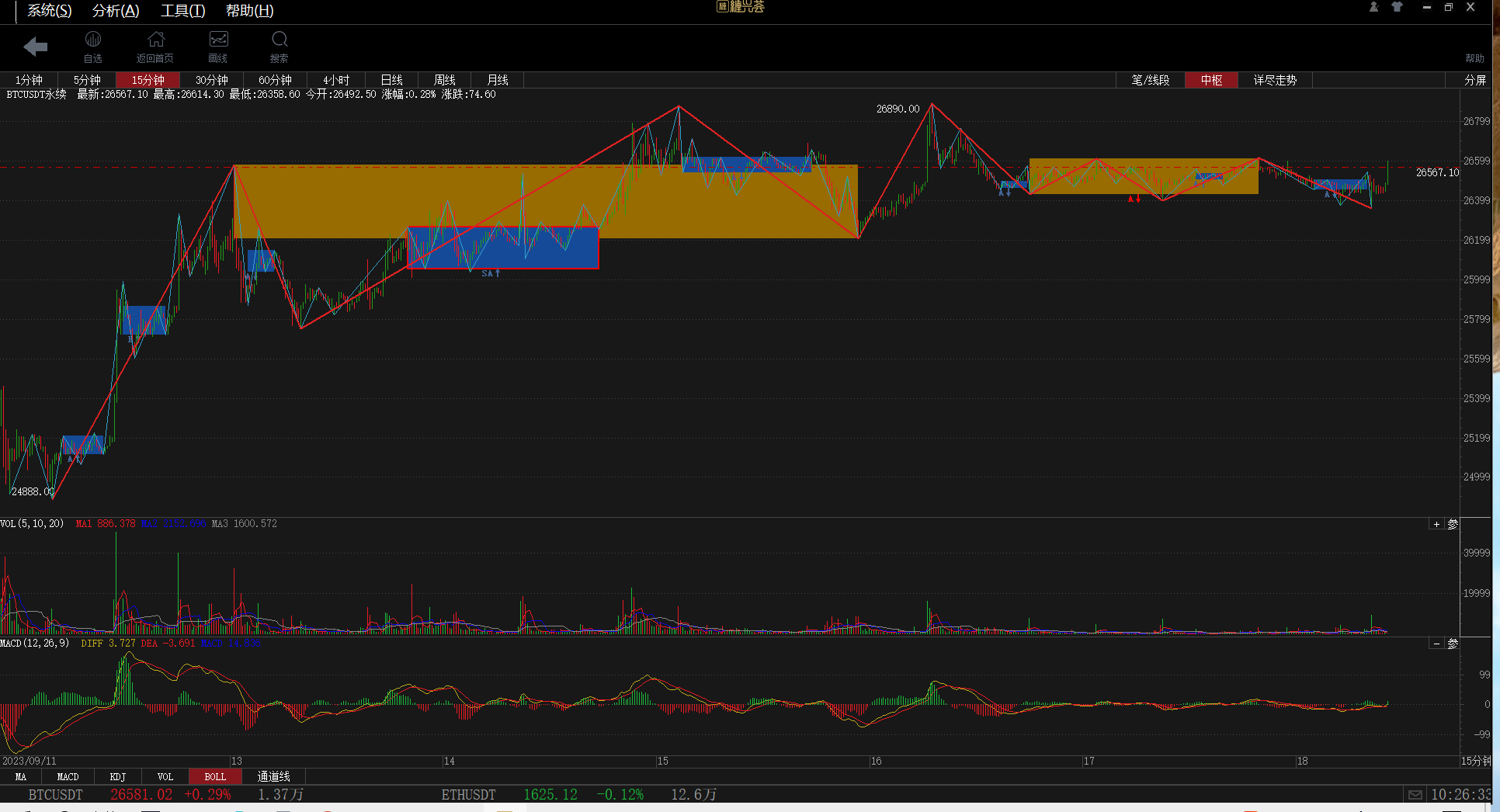Open the 搜索 search icon
1500x812 pixels.
click(x=280, y=47)
